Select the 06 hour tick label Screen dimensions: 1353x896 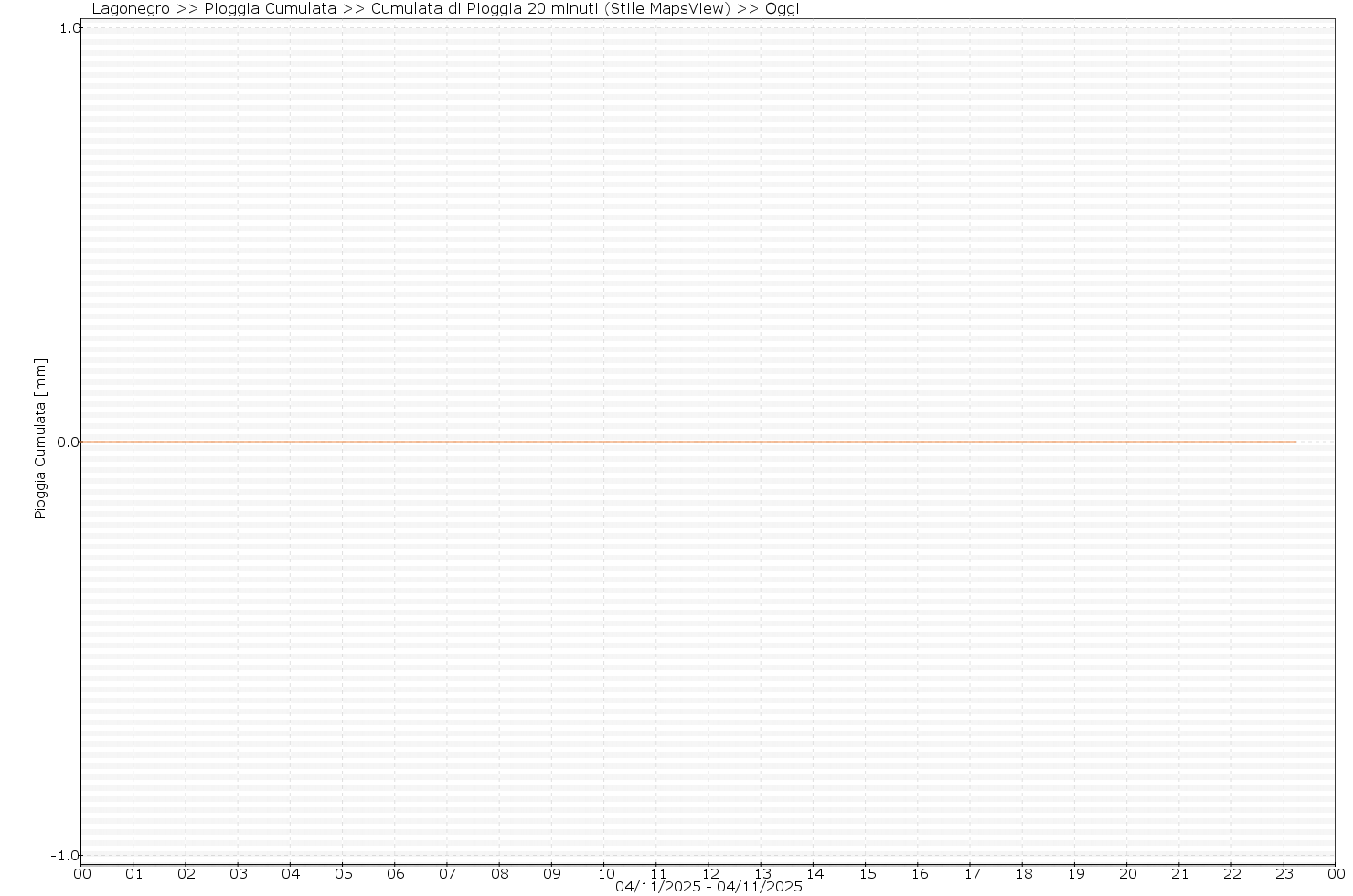click(x=395, y=874)
